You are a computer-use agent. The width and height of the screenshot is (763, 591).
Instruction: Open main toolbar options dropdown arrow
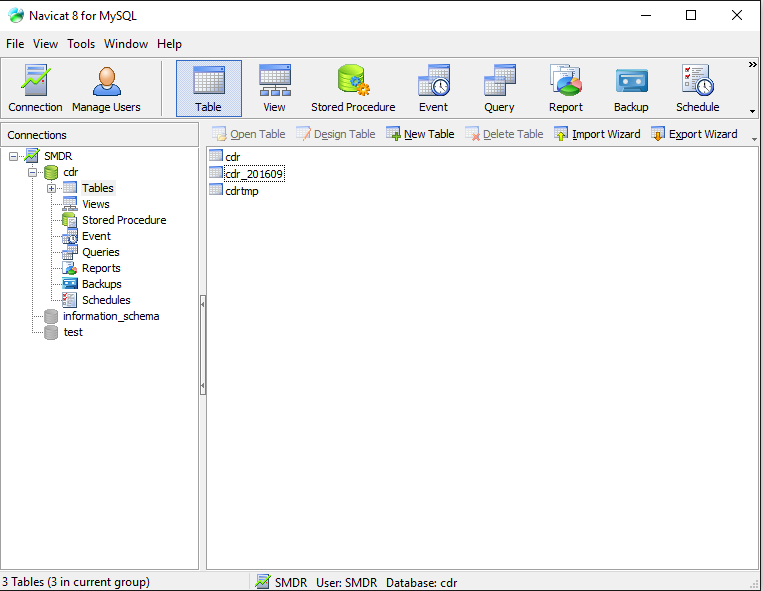point(752,111)
